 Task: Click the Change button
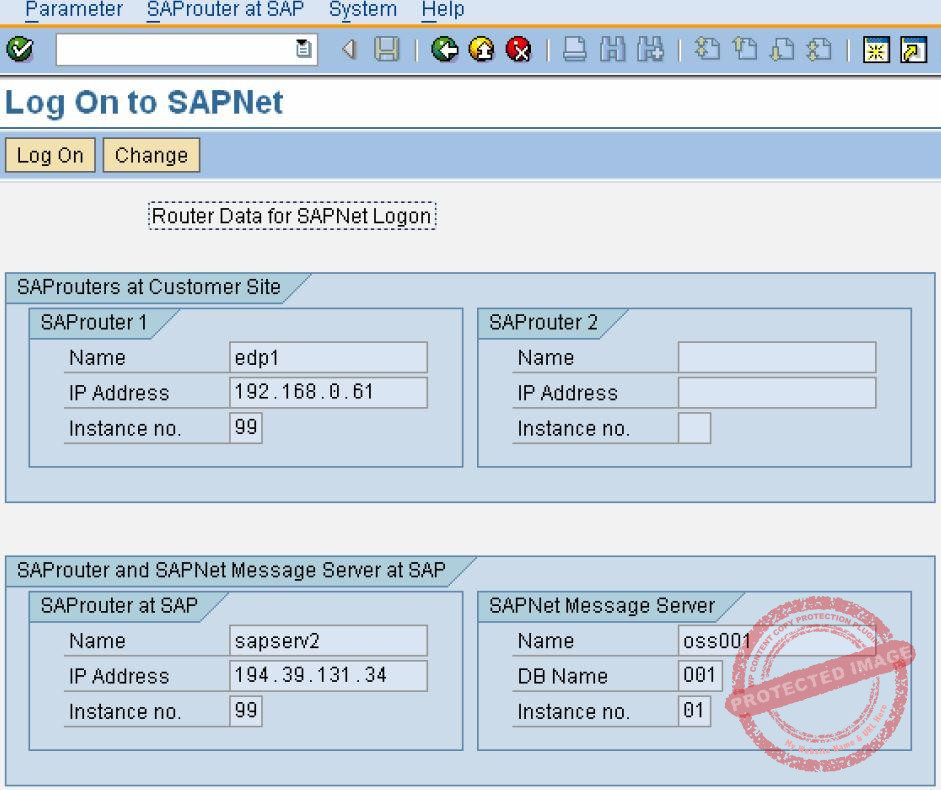[x=151, y=156]
